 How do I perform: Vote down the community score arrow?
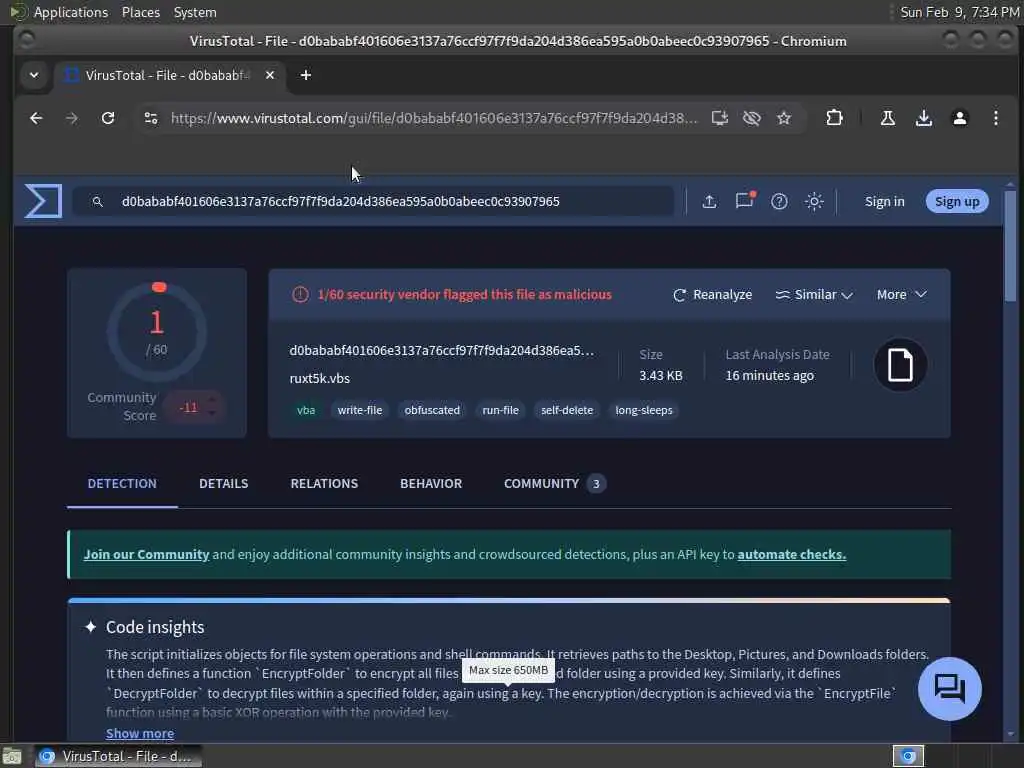(212, 414)
